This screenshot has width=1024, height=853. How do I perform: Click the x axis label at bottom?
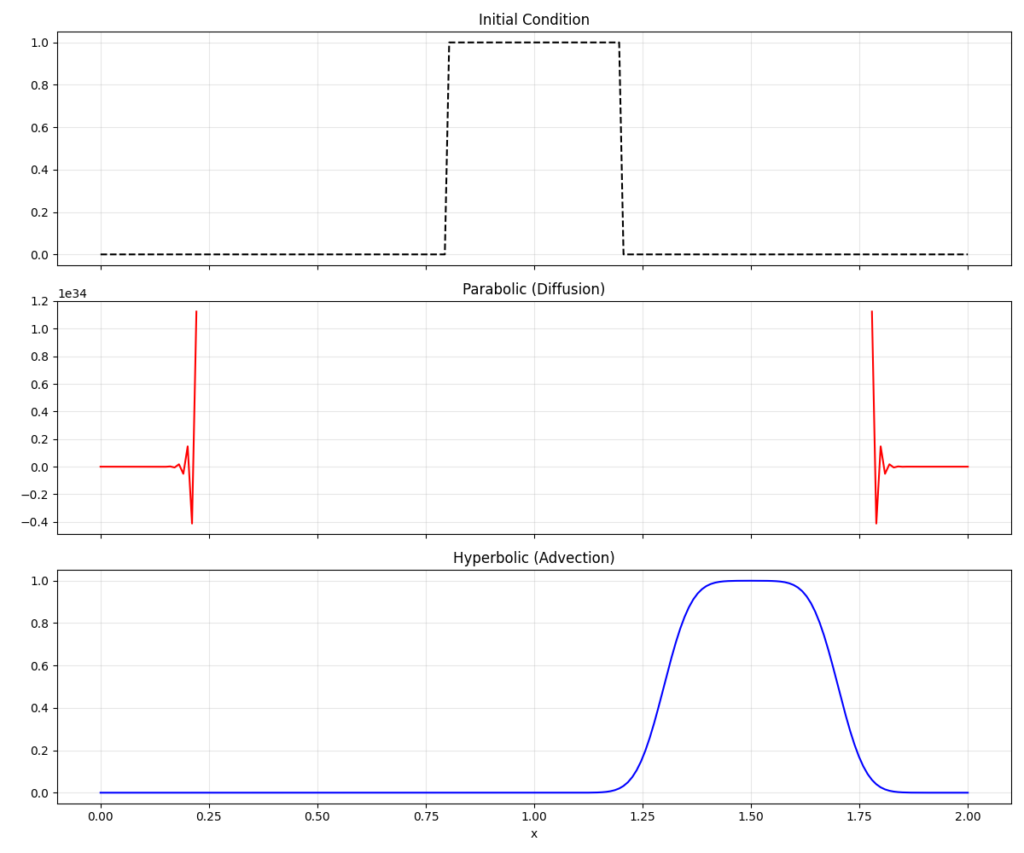click(533, 833)
